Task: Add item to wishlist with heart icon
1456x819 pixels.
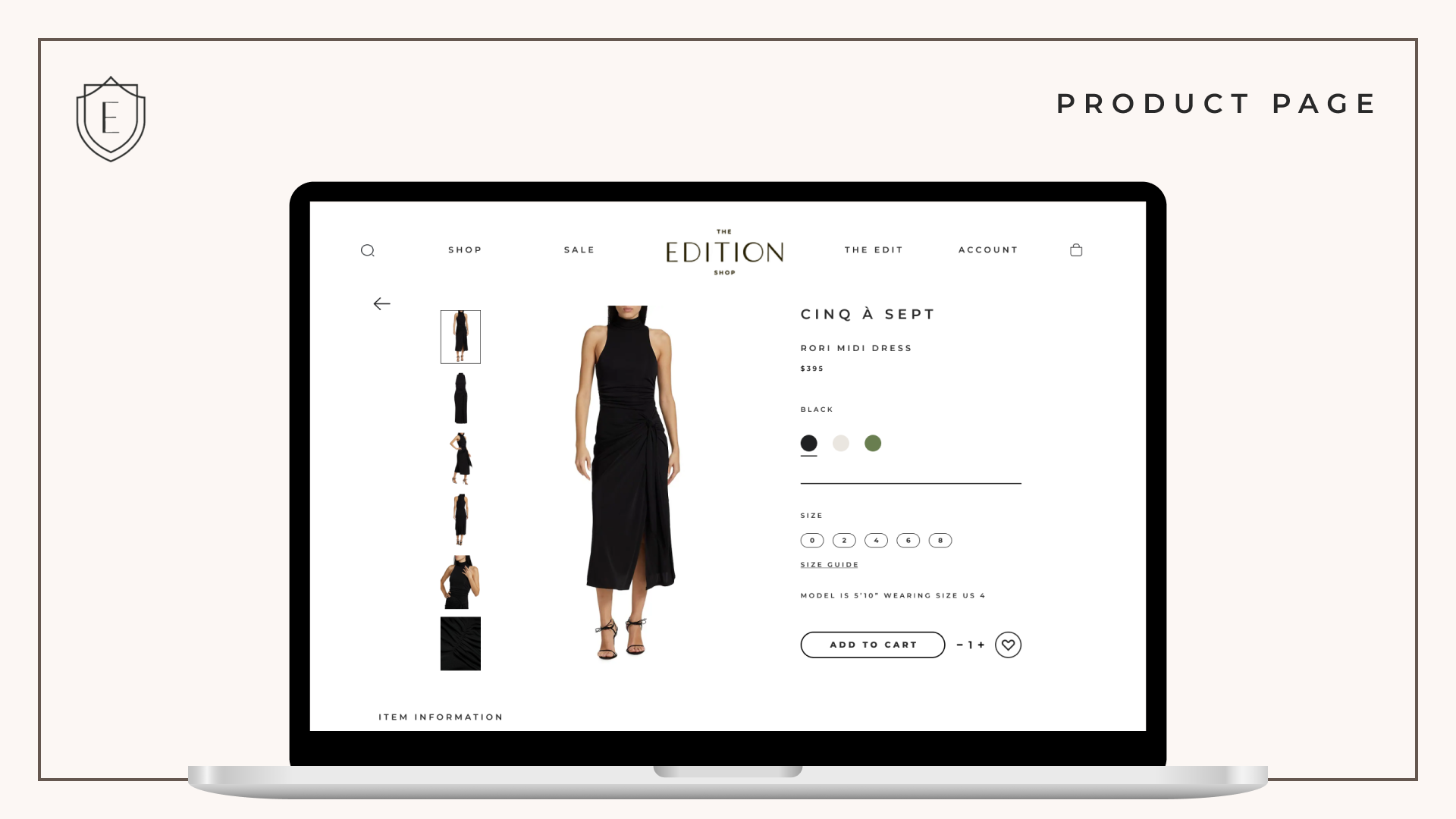Action: tap(1008, 645)
